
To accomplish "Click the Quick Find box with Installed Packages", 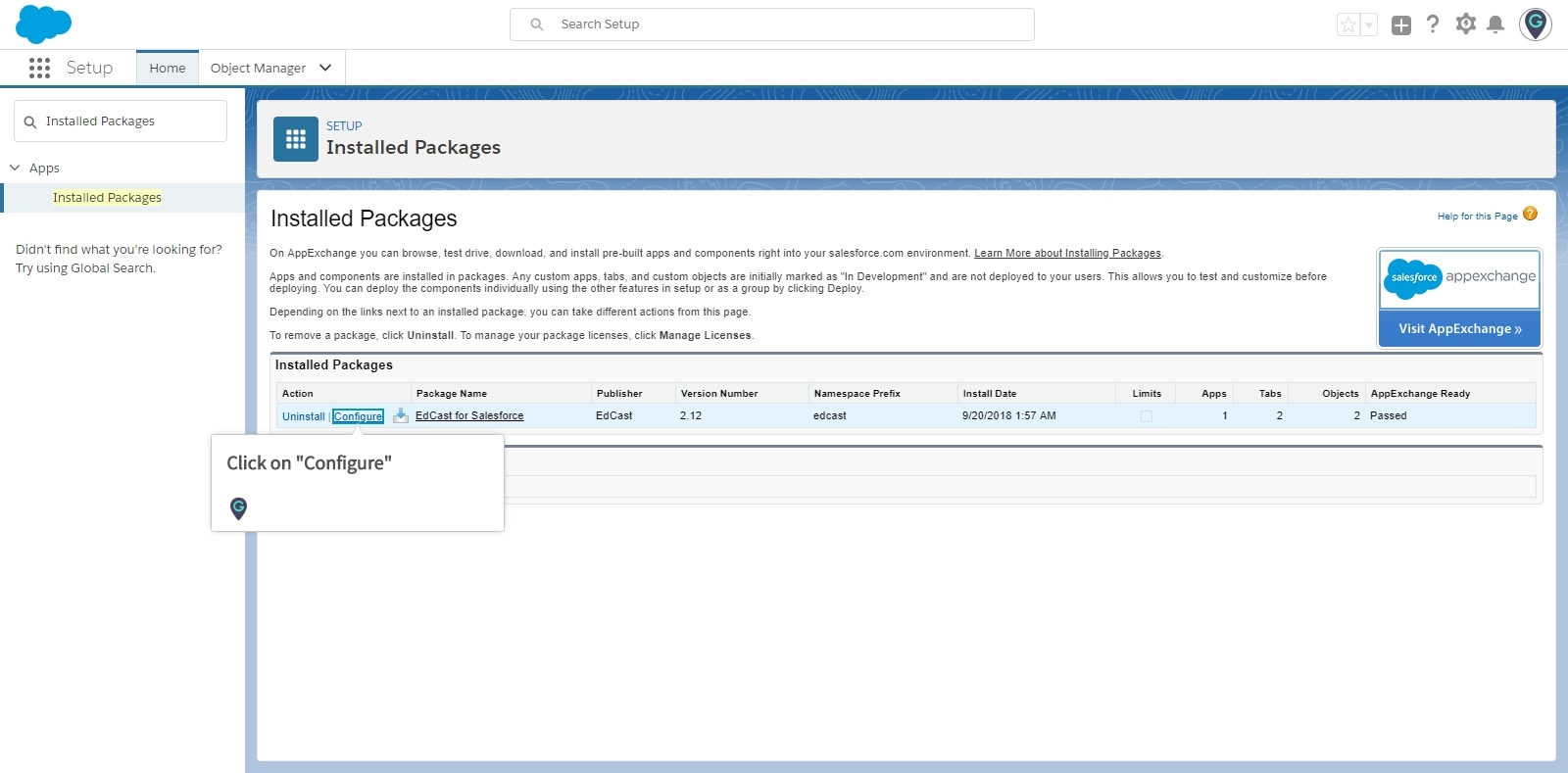I will (x=121, y=121).
